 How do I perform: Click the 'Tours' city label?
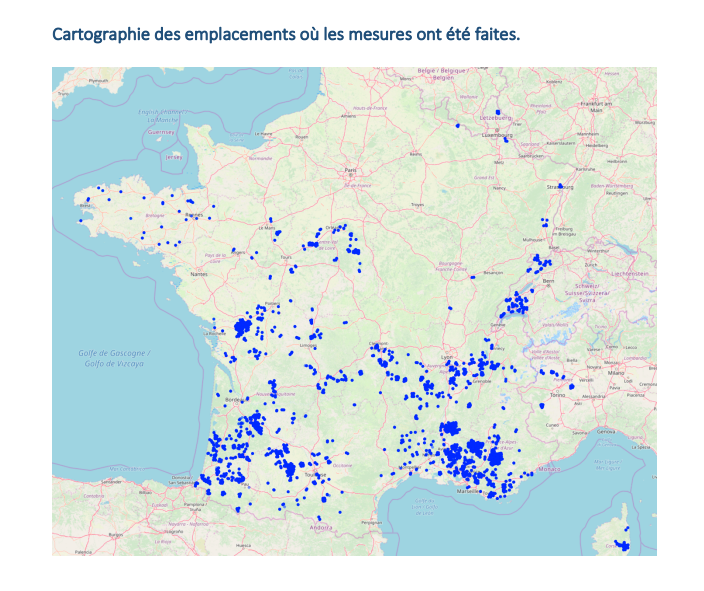click(286, 257)
